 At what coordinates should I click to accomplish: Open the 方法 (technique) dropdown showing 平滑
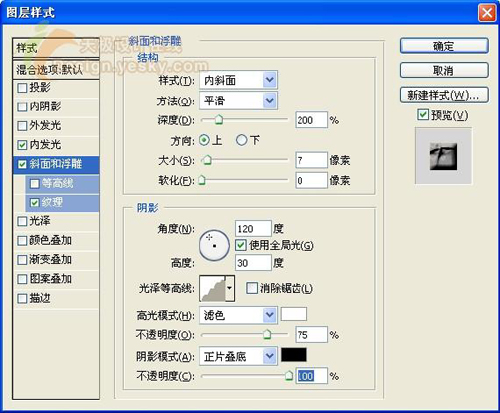(238, 101)
